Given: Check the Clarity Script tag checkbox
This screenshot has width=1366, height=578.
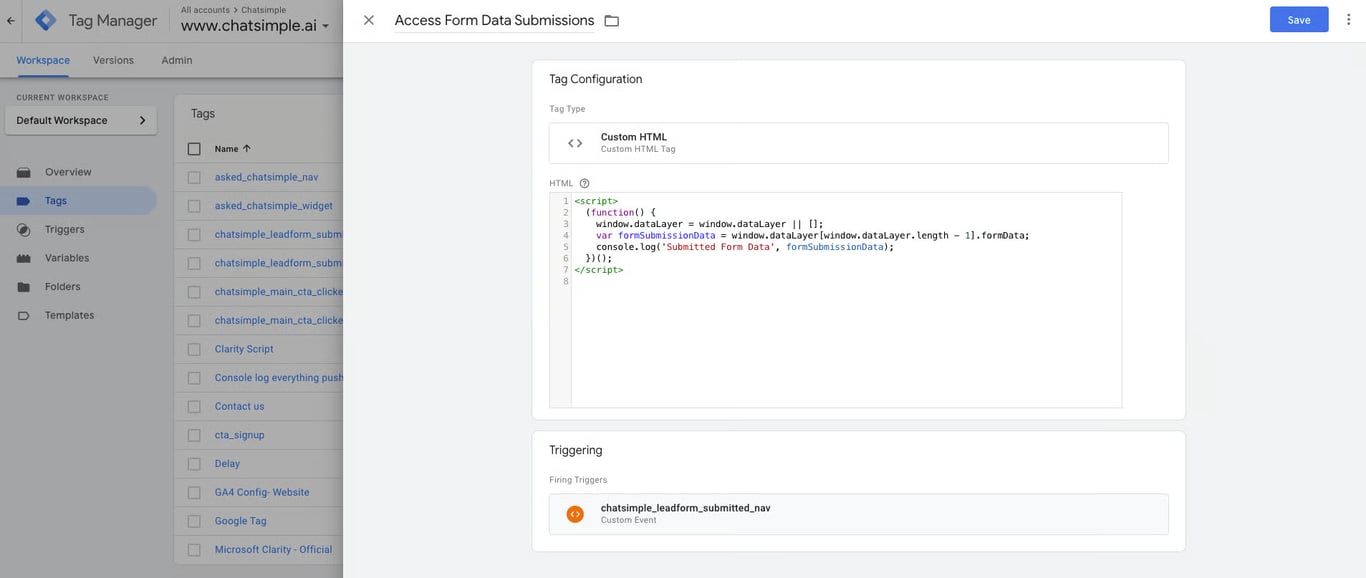Looking at the screenshot, I should [x=194, y=349].
